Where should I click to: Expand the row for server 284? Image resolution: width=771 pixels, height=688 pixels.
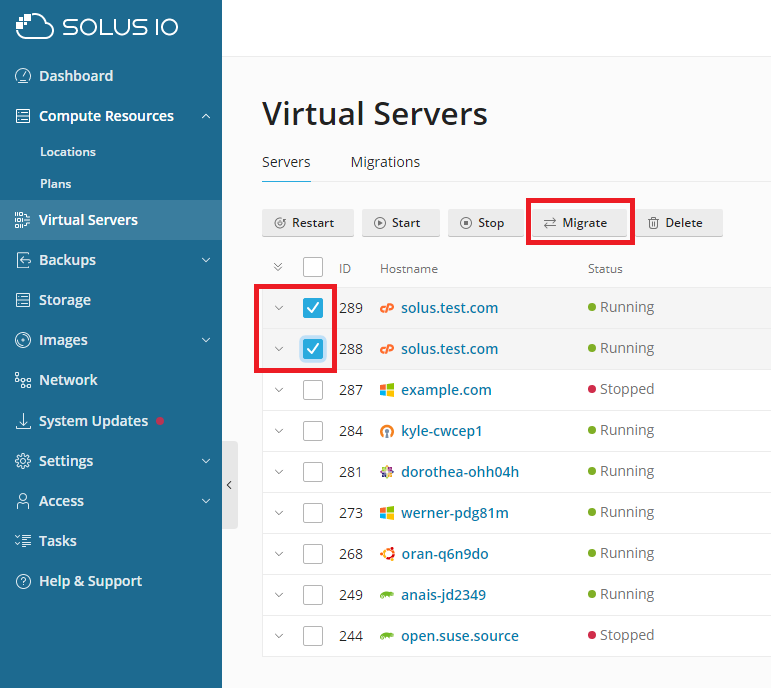279,431
